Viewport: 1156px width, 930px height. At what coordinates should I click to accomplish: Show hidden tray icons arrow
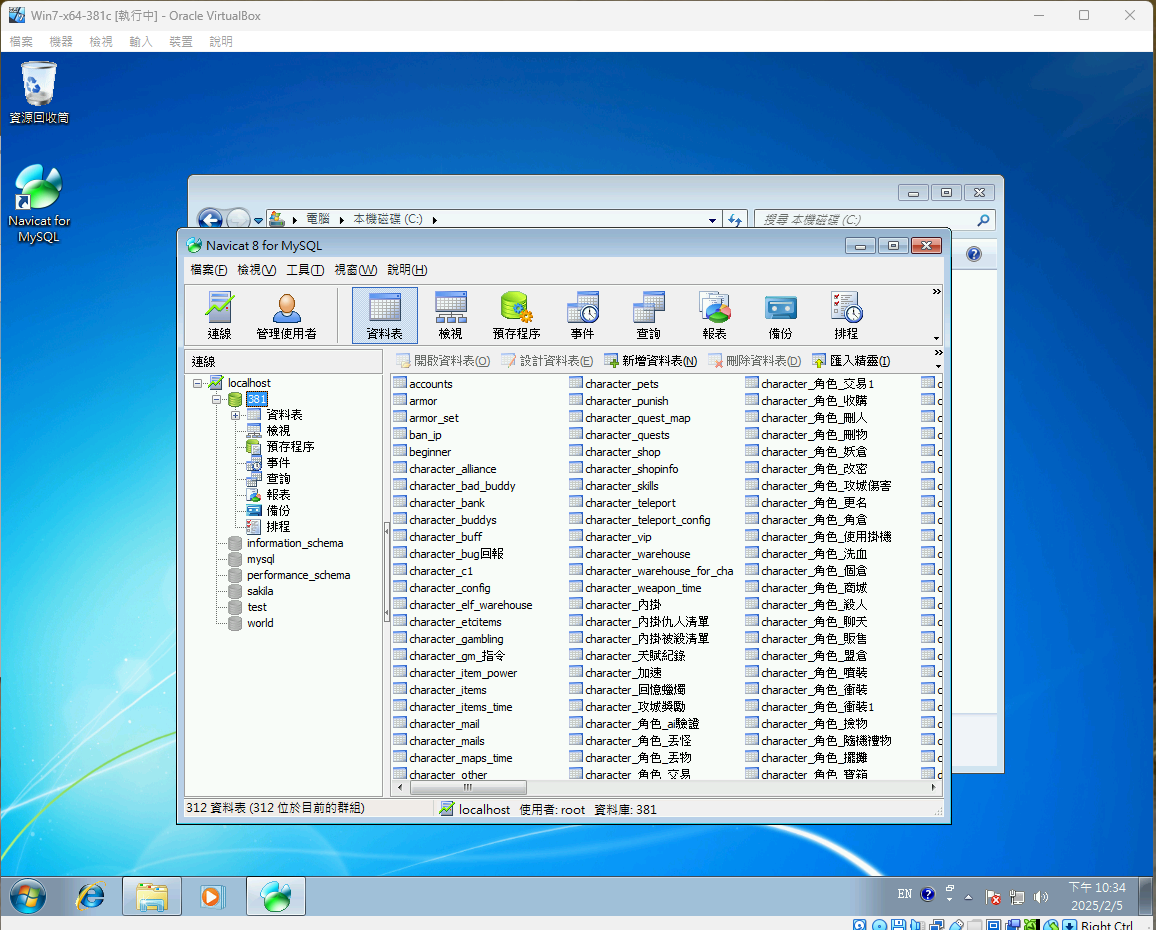click(x=969, y=897)
